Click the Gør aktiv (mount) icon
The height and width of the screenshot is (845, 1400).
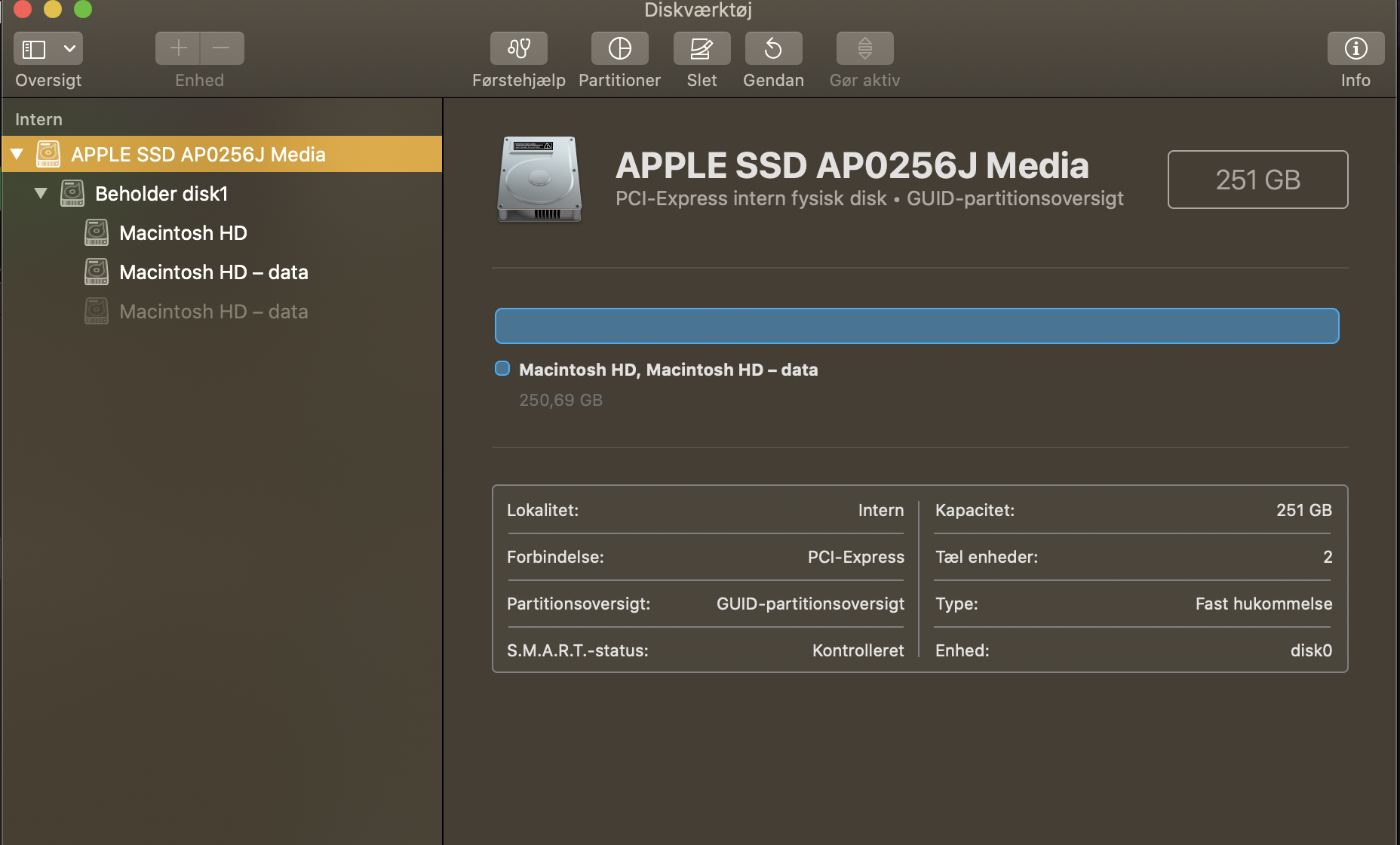point(865,48)
